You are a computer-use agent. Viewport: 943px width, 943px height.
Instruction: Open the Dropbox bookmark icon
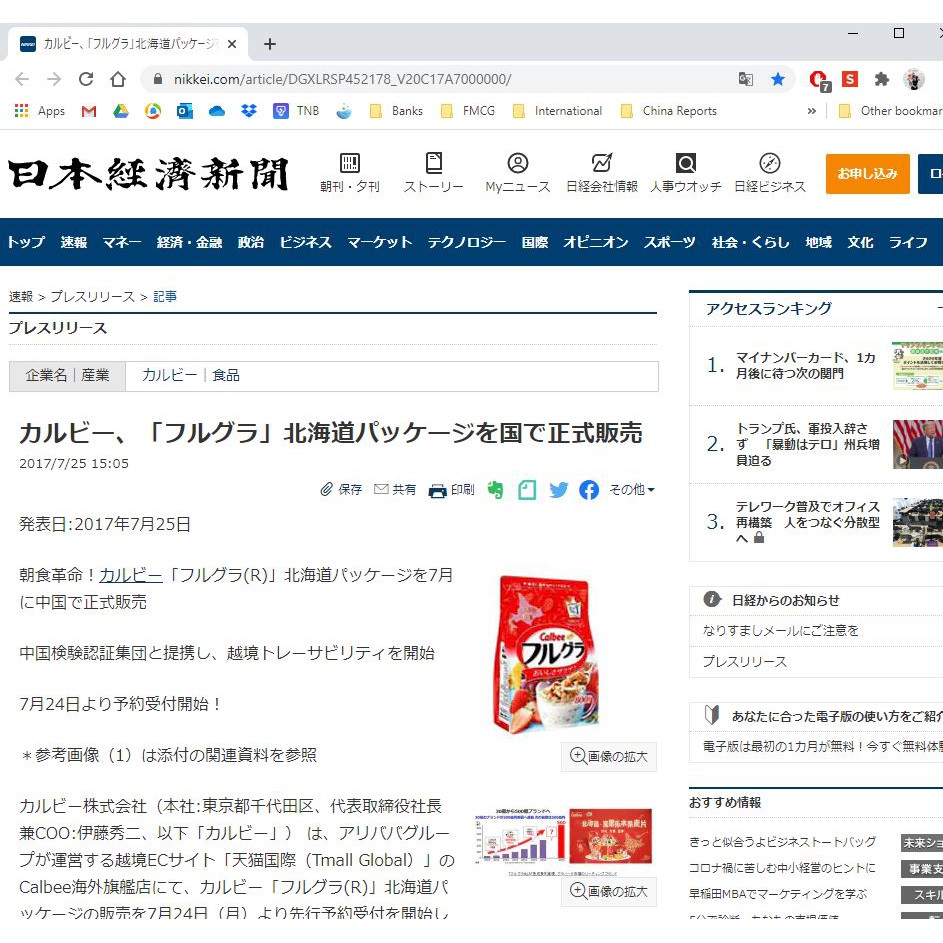(x=248, y=111)
